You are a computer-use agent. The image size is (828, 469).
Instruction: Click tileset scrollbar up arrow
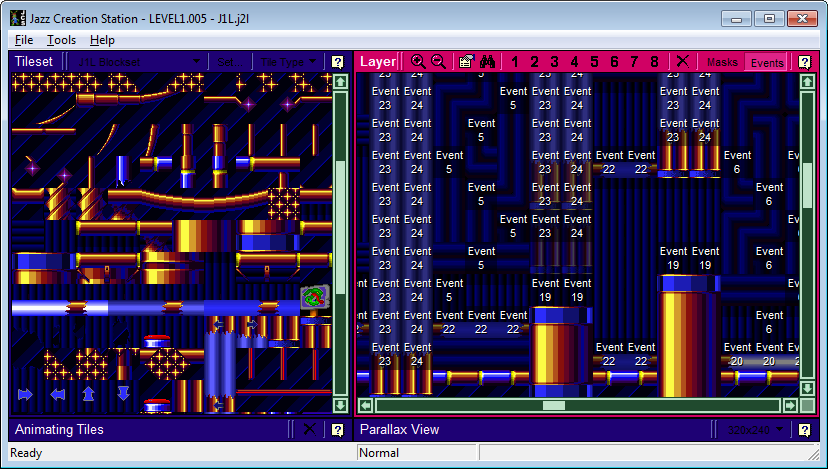(x=341, y=82)
